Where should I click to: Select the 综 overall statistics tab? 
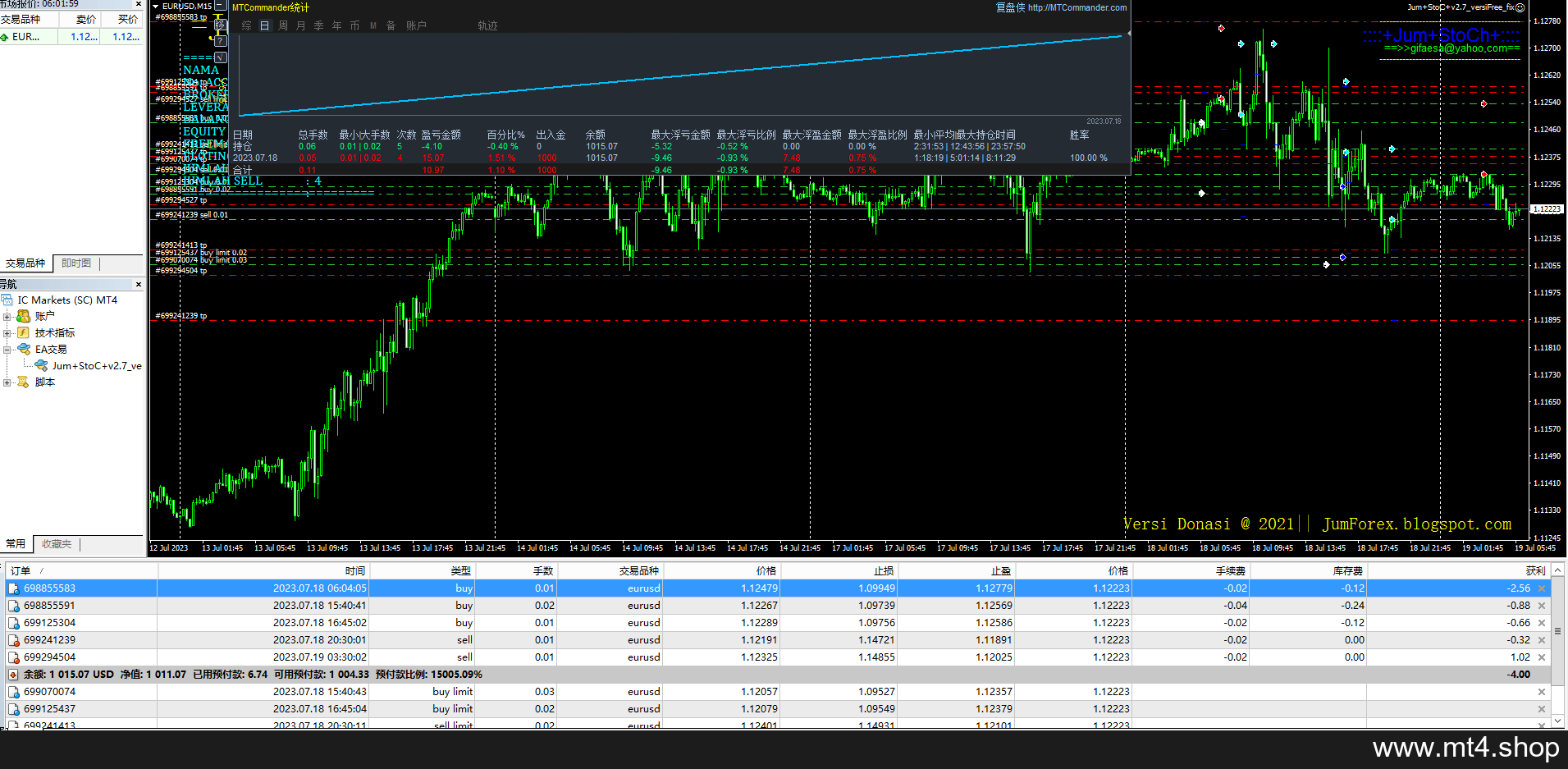(x=246, y=25)
